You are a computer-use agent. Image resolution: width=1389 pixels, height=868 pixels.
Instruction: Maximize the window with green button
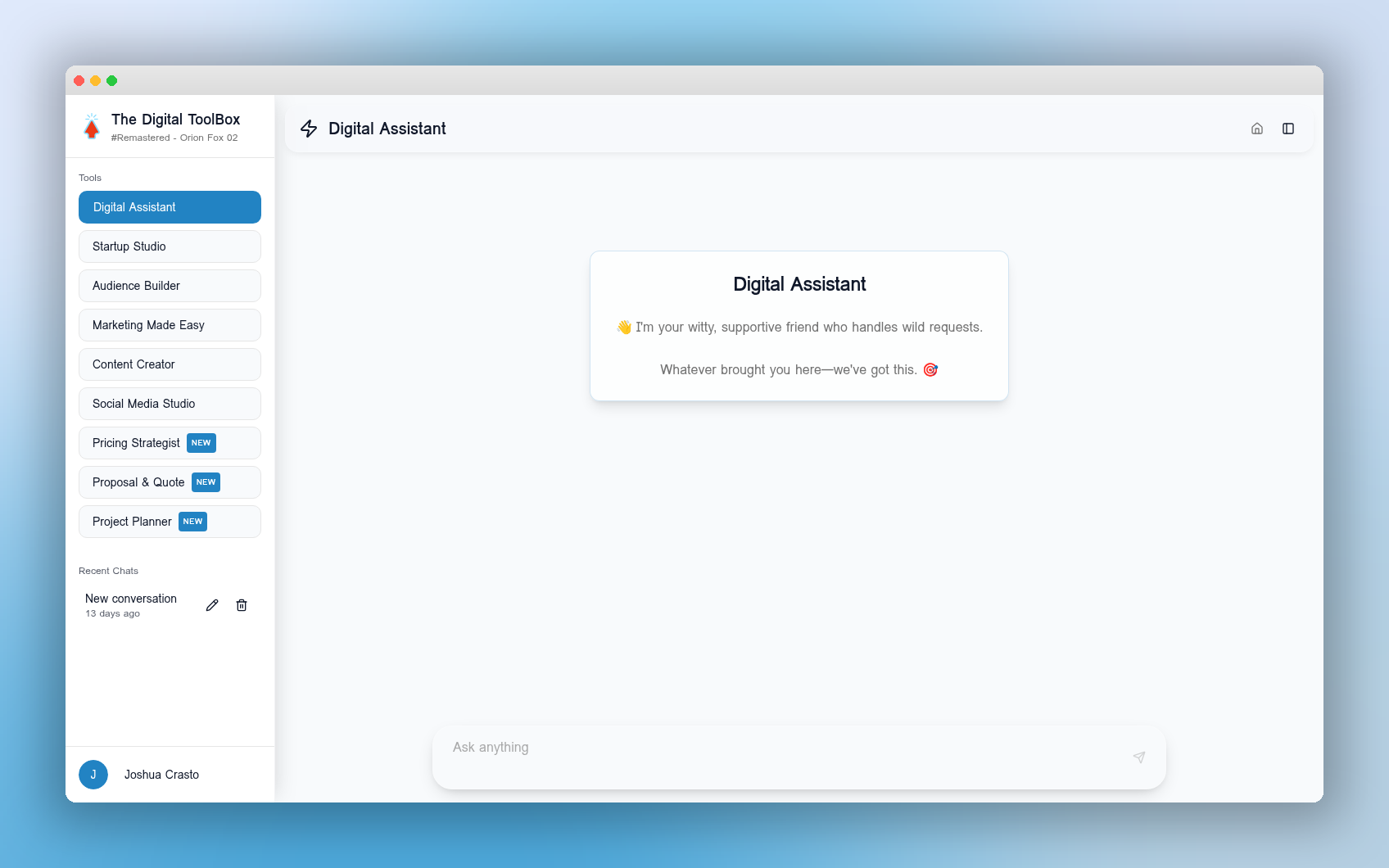click(x=112, y=80)
